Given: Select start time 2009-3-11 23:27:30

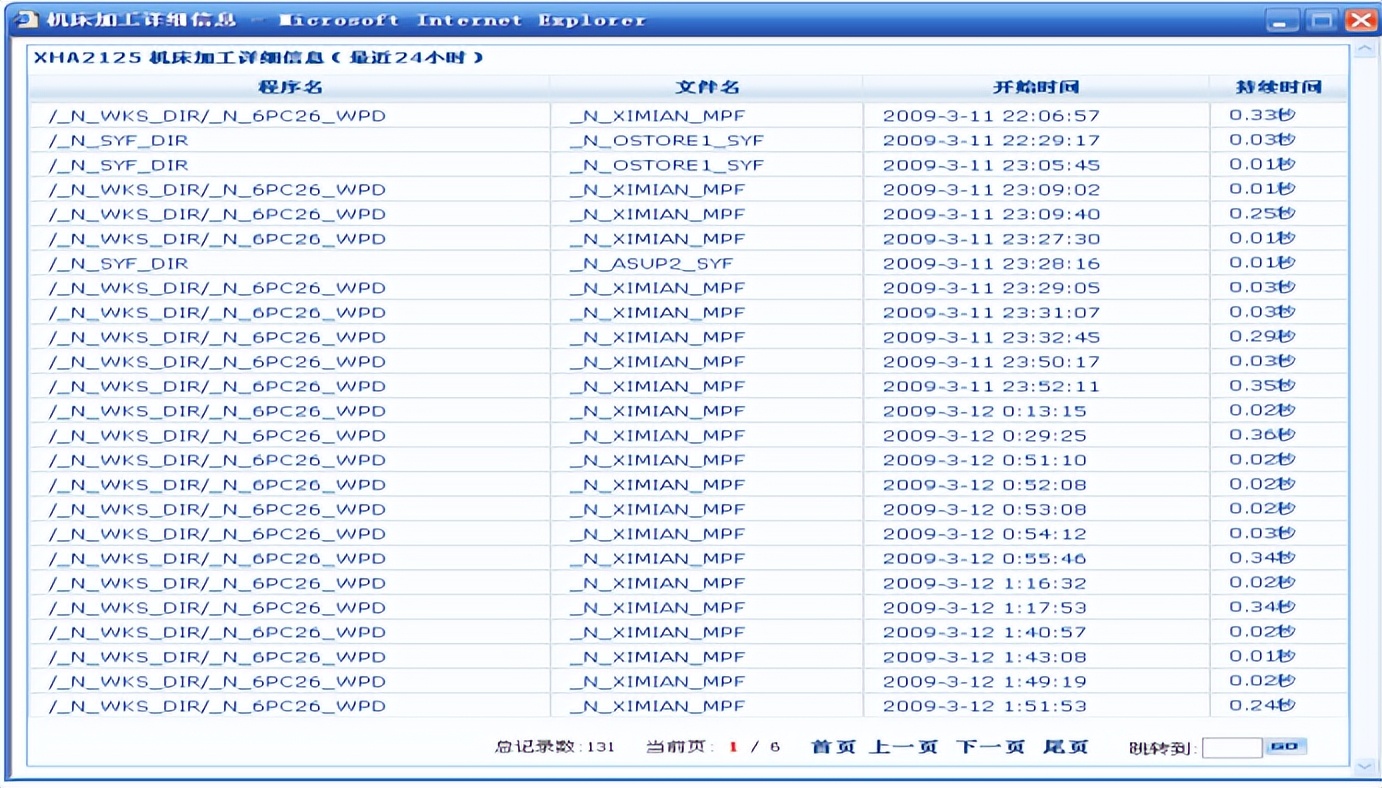Looking at the screenshot, I should 991,239.
